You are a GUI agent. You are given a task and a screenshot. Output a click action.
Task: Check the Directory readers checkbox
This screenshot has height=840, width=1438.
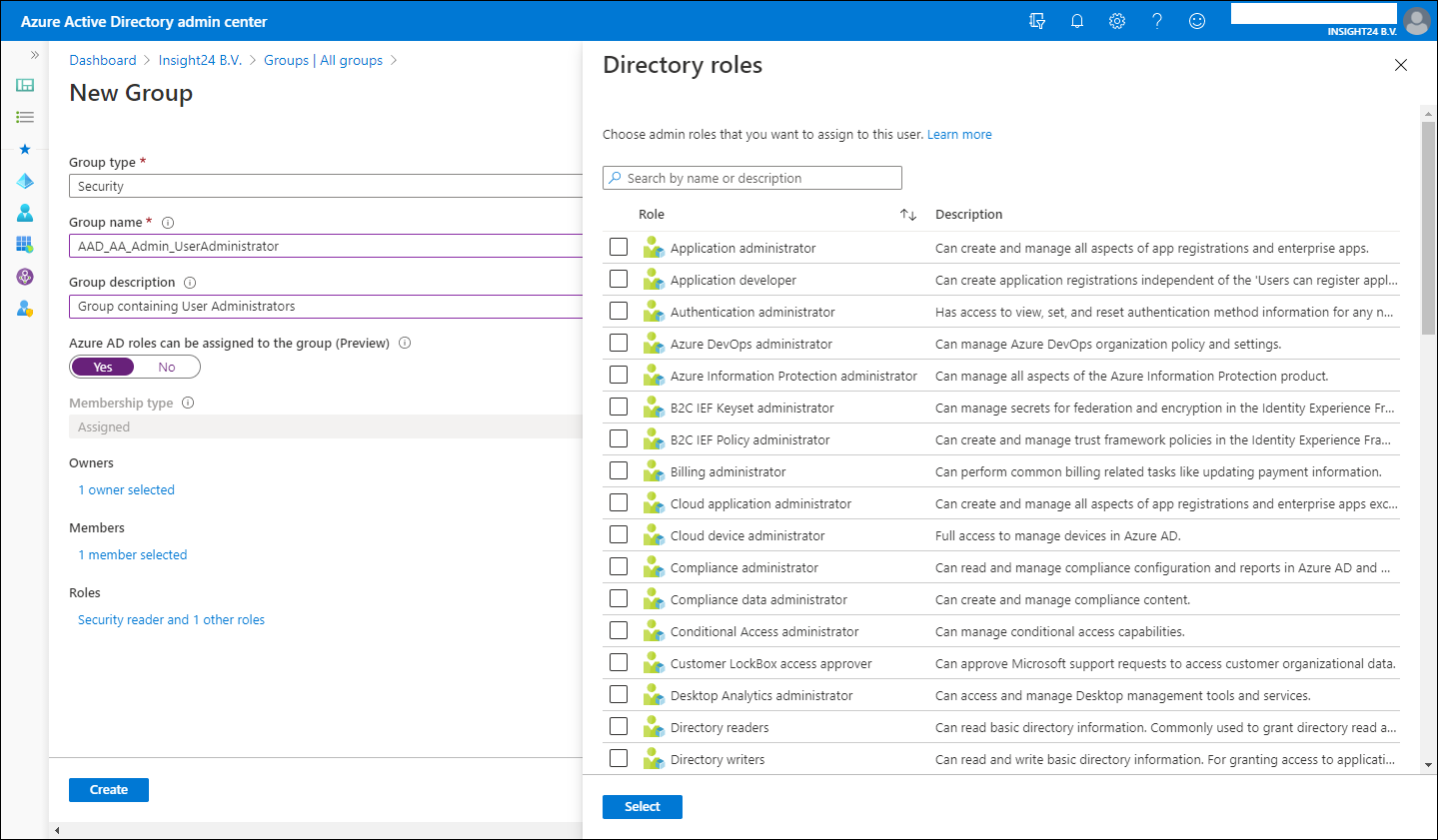619,726
